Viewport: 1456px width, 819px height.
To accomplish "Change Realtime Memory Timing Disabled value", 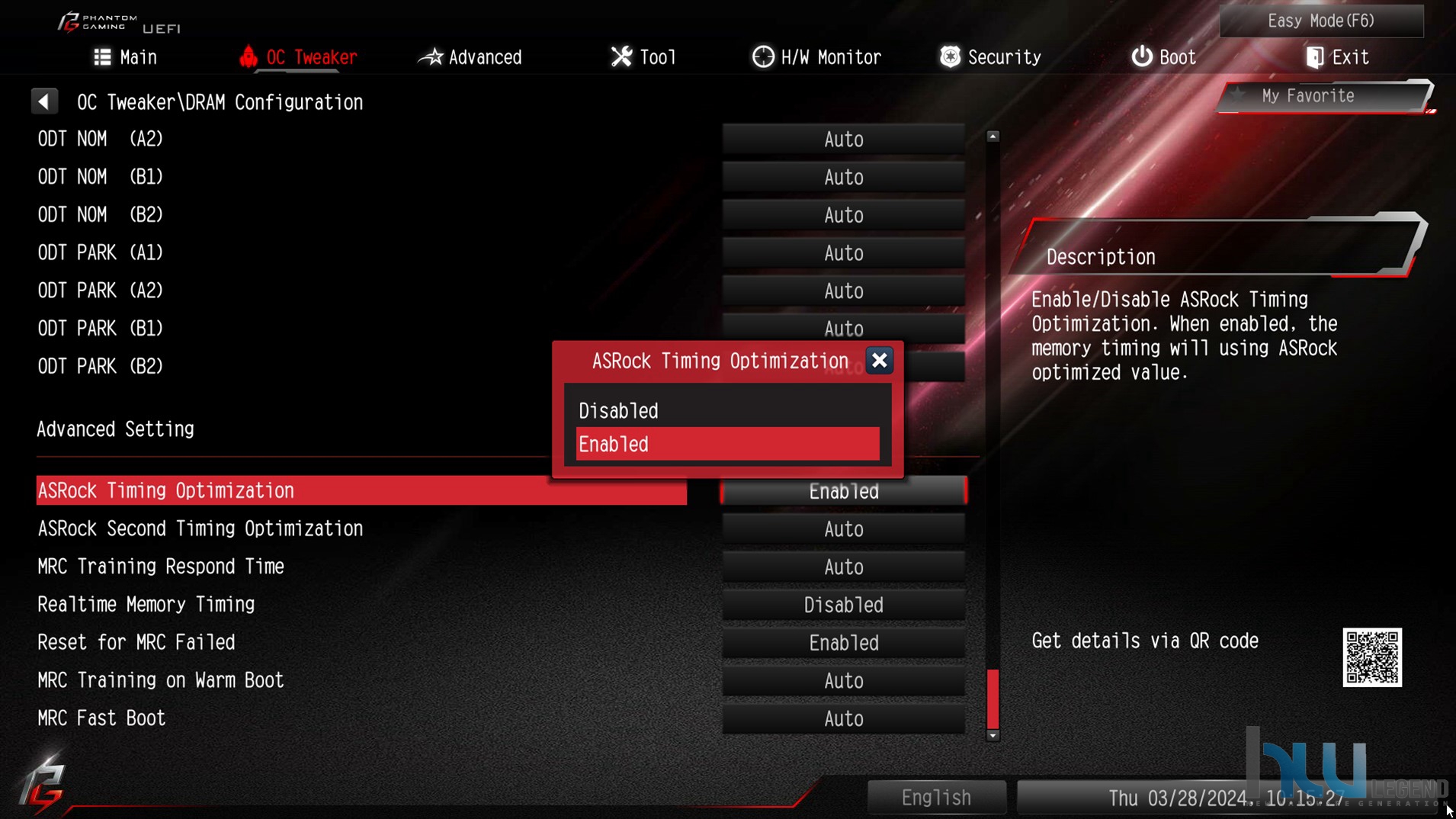I will tap(843, 605).
